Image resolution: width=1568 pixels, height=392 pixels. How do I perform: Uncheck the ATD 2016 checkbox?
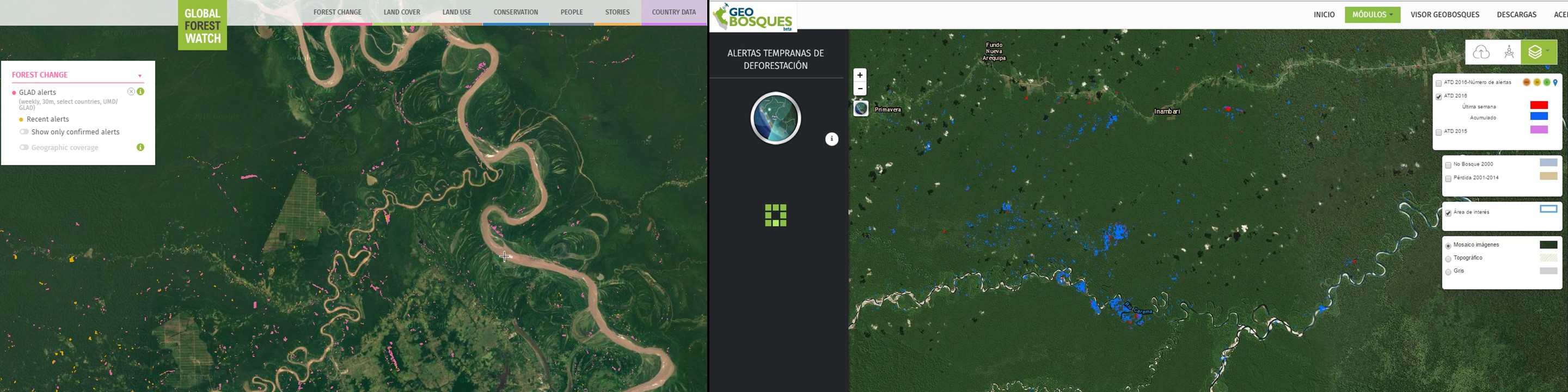tap(1438, 96)
